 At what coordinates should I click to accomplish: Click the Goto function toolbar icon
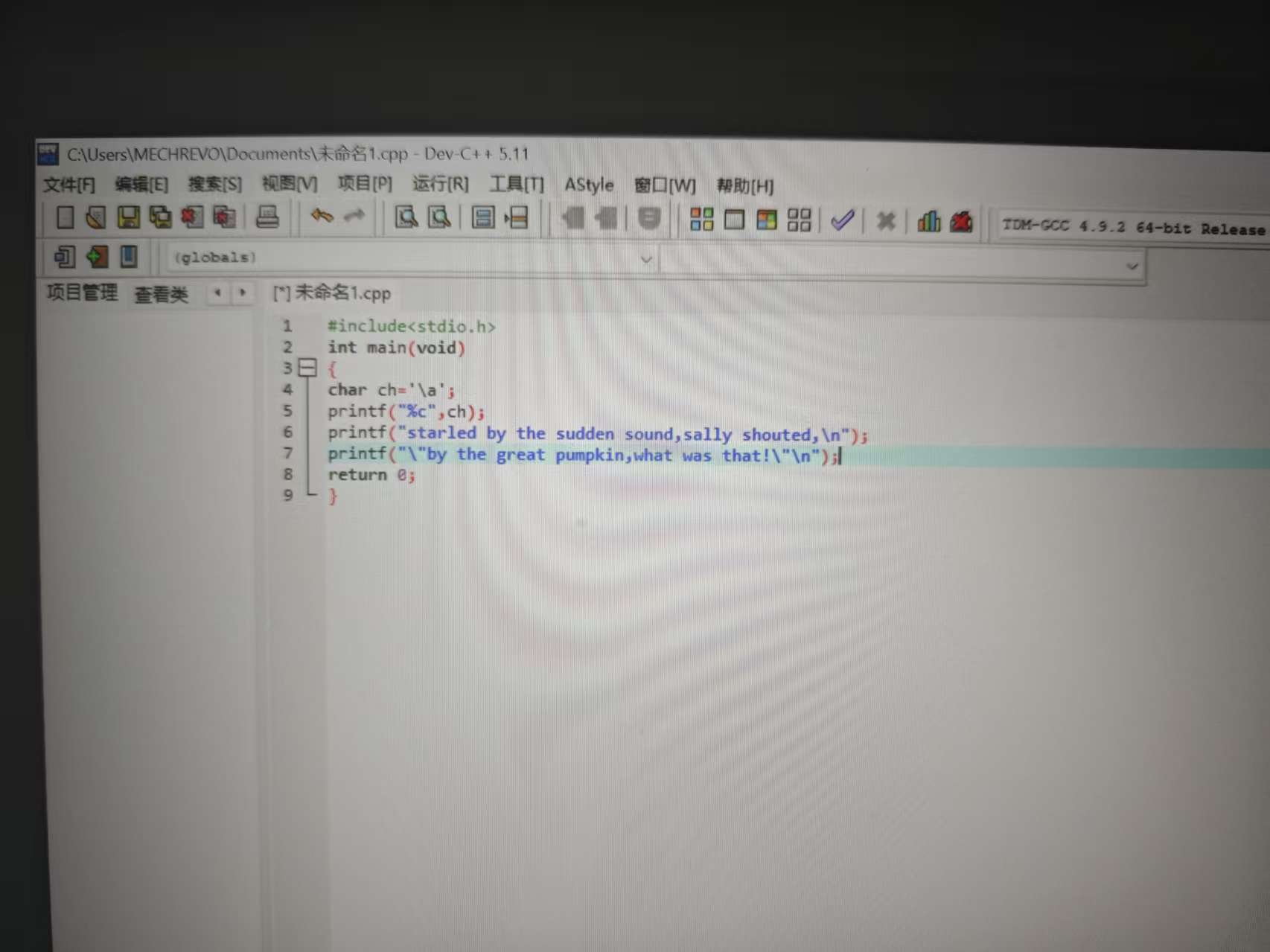click(482, 218)
